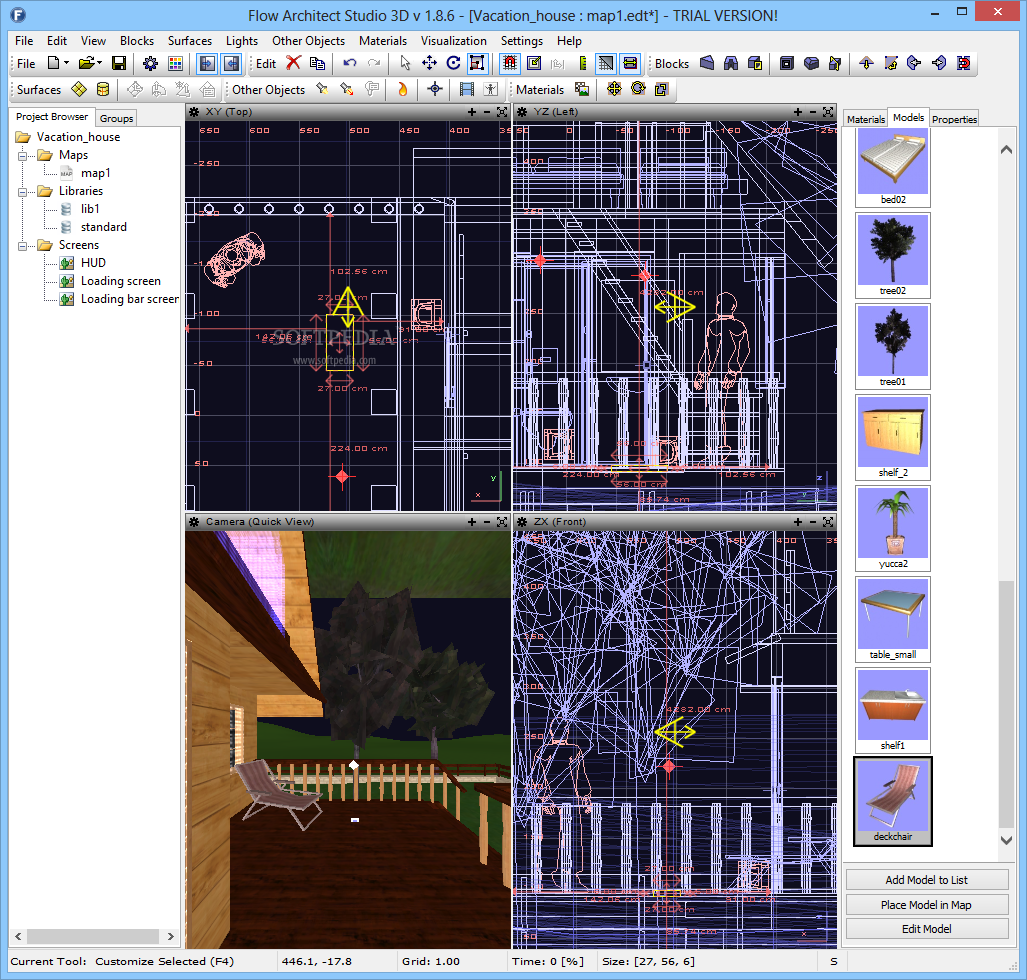Click Add Model to List button

click(x=926, y=880)
